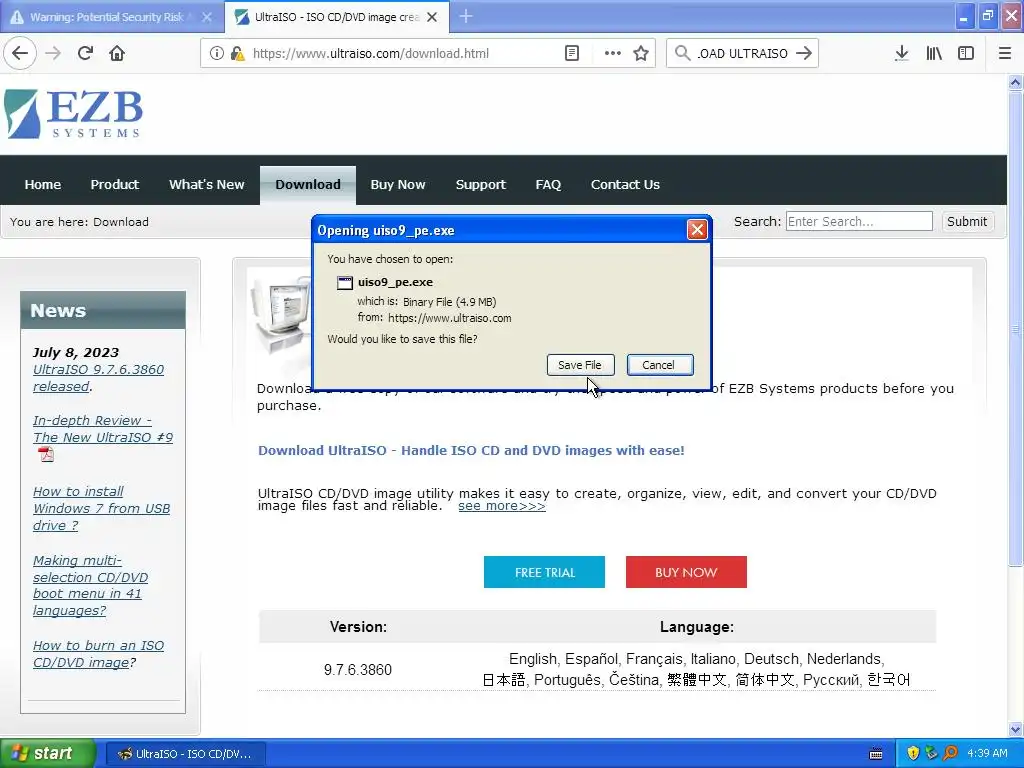Click the clock showing 4:39 AM

point(987,754)
